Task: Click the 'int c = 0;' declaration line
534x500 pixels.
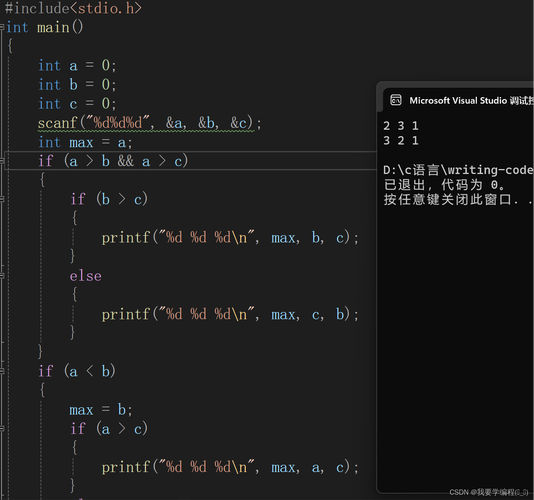Action: pyautogui.click(x=77, y=104)
